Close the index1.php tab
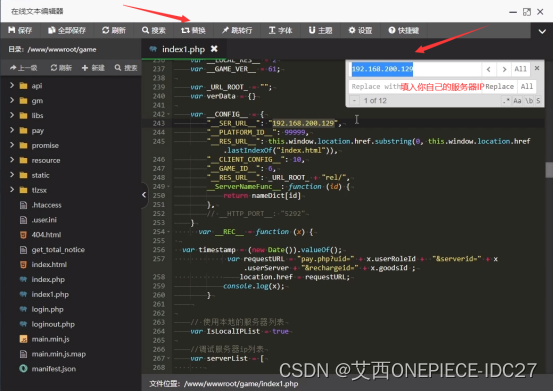This screenshot has width=553, height=391. click(214, 49)
